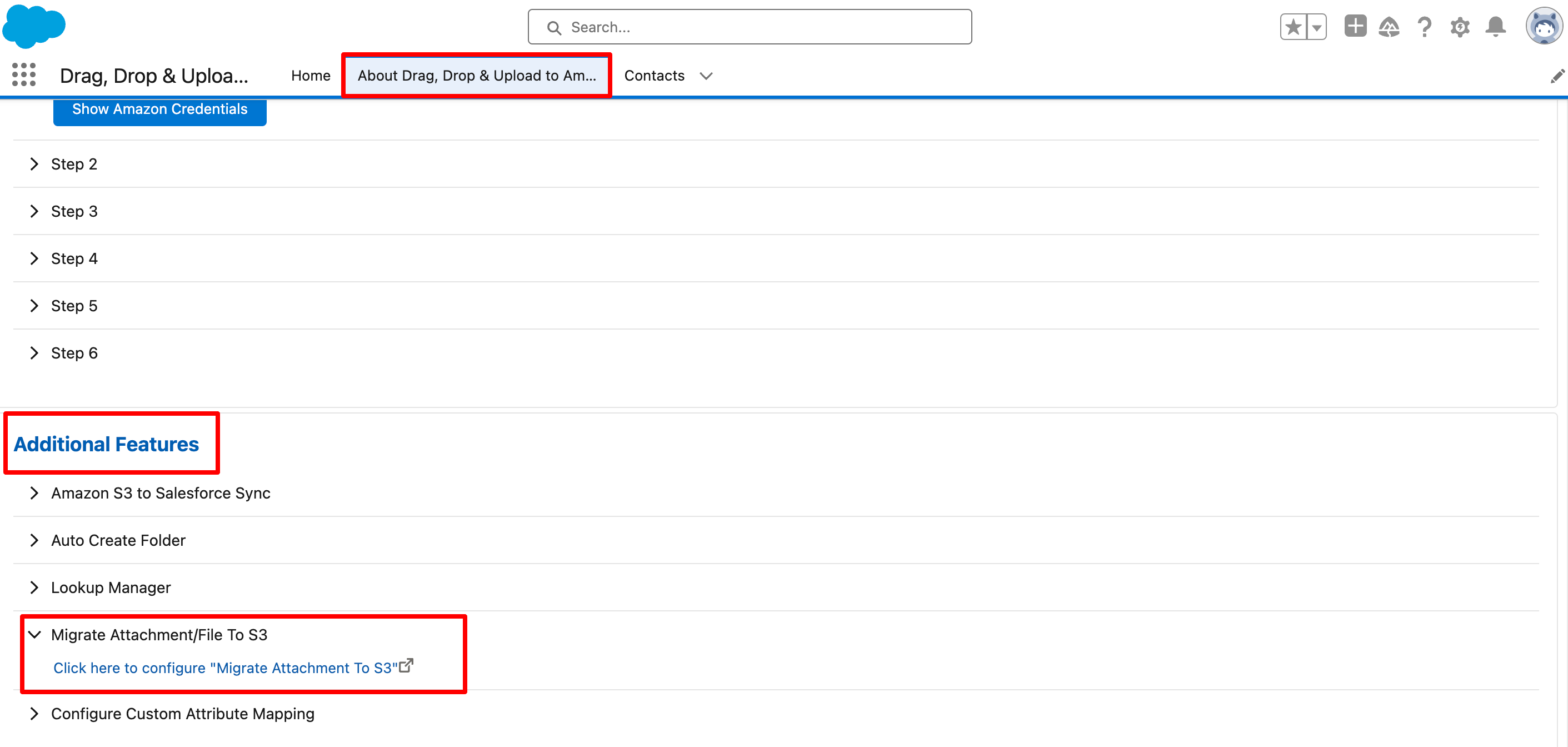Open the Migrate Attachment To S3 configure link
This screenshot has height=747, width=1568.
[x=225, y=668]
